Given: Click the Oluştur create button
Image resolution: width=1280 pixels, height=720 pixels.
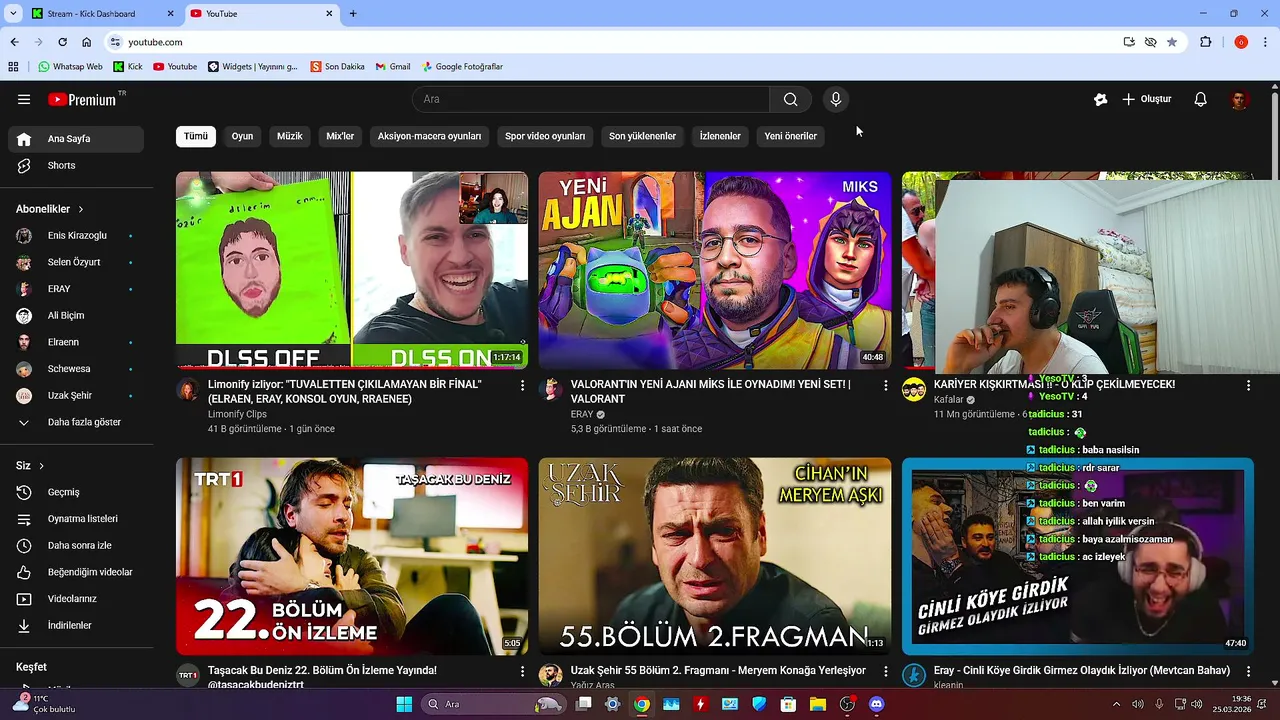Looking at the screenshot, I should 1146,99.
